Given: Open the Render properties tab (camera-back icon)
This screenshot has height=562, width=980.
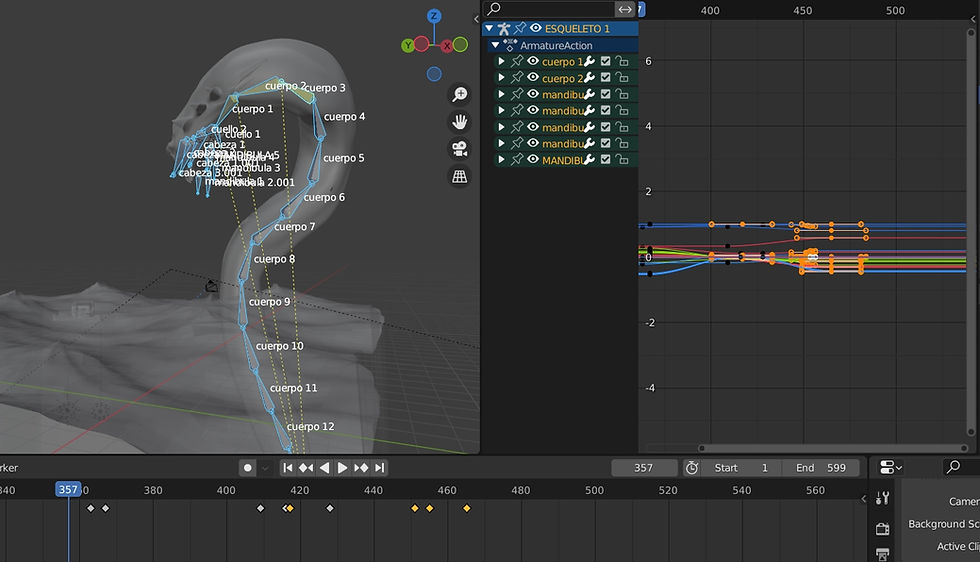Looking at the screenshot, I should 882,529.
